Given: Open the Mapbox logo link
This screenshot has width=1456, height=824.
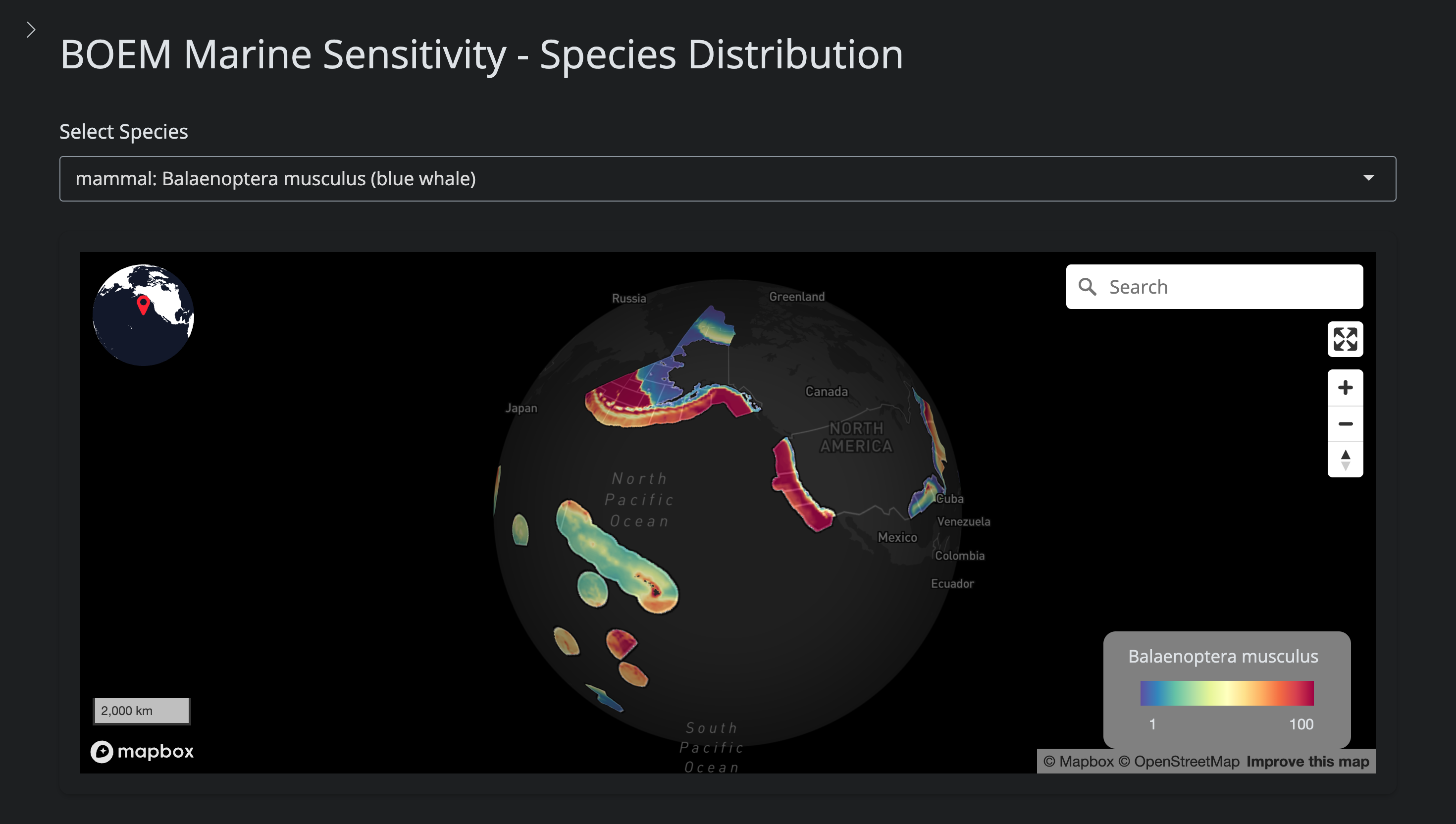Looking at the screenshot, I should [143, 752].
